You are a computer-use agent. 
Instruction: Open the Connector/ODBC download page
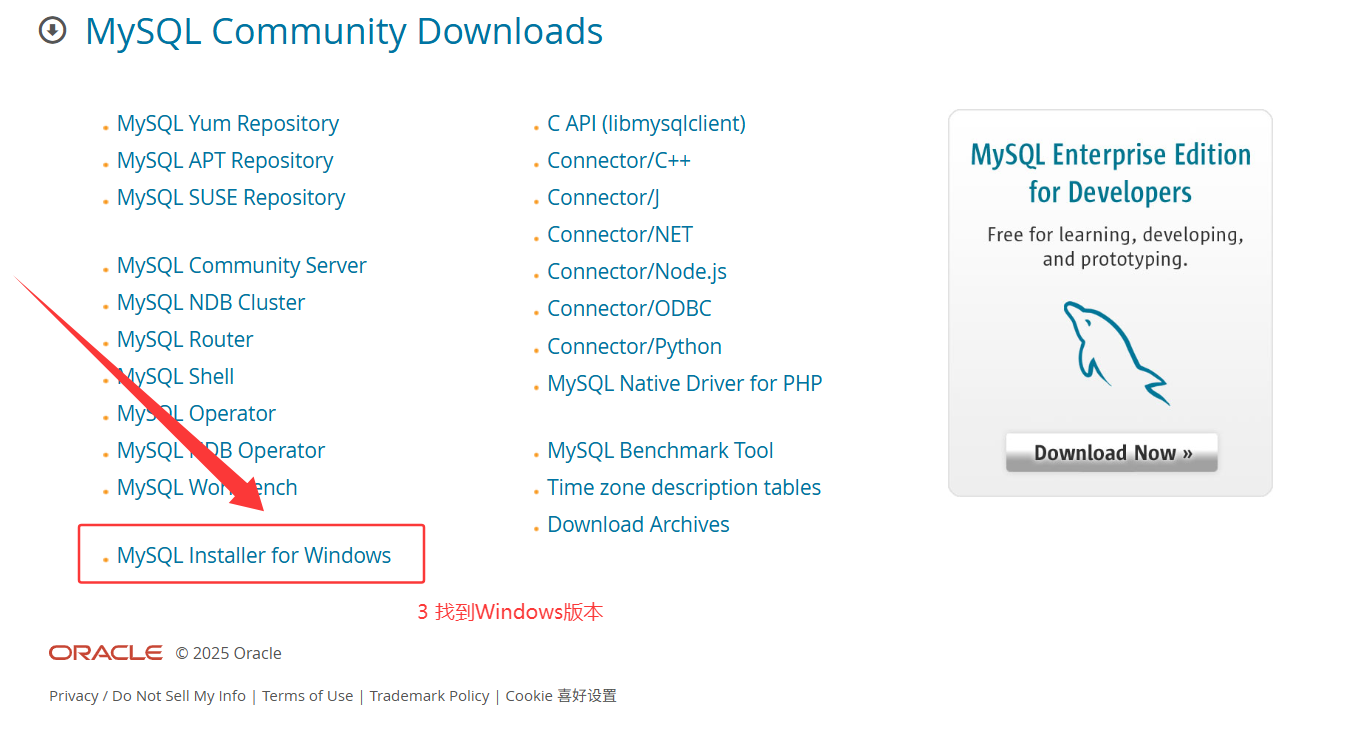(629, 308)
